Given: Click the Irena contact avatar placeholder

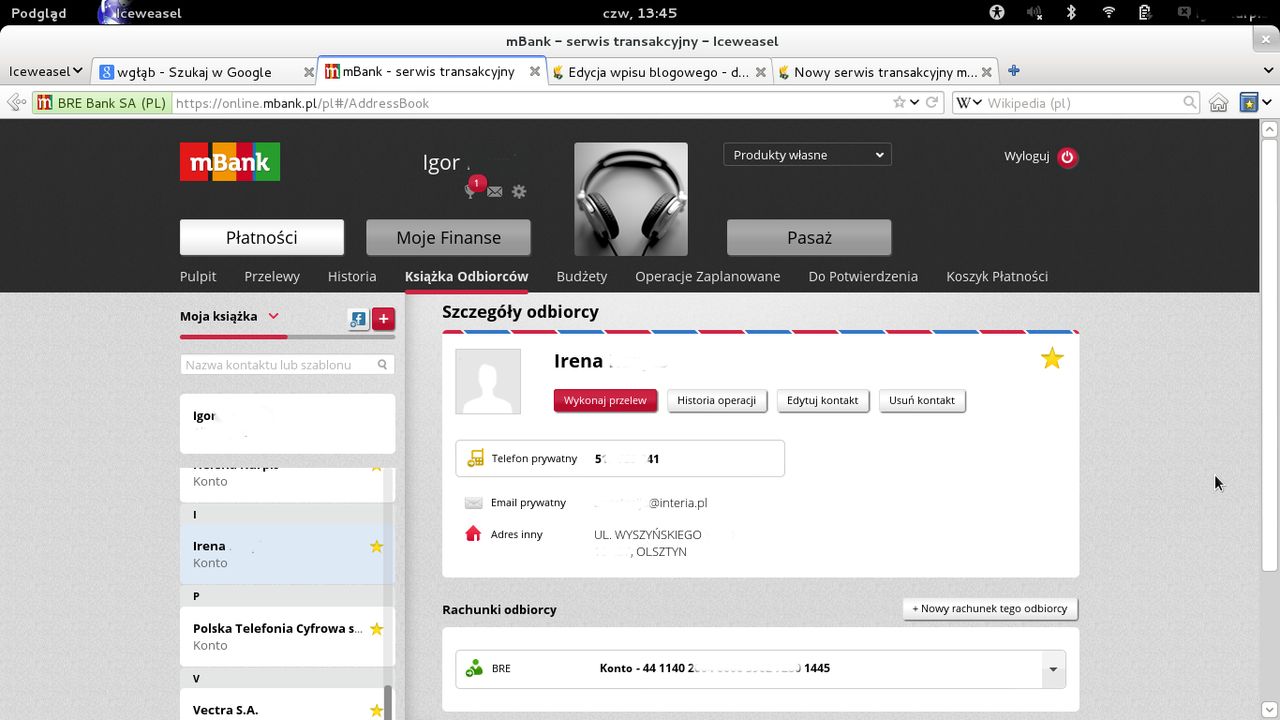Looking at the screenshot, I should pos(488,381).
